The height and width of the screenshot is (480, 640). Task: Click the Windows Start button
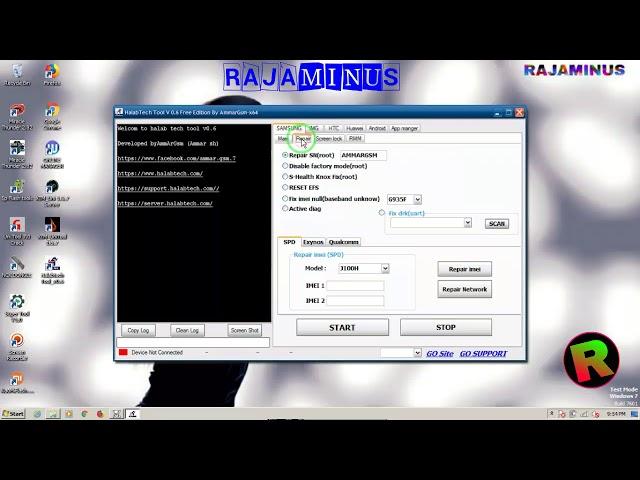13,413
